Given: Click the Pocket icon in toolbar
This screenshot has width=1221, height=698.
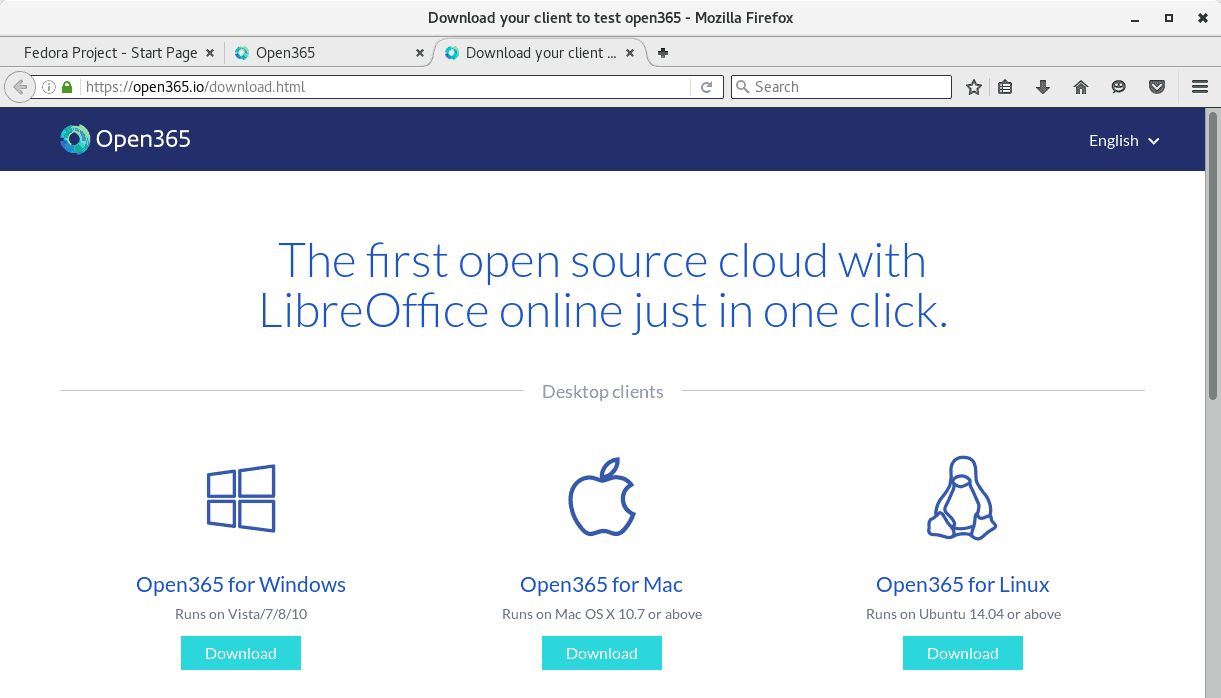Looking at the screenshot, I should (x=1157, y=87).
